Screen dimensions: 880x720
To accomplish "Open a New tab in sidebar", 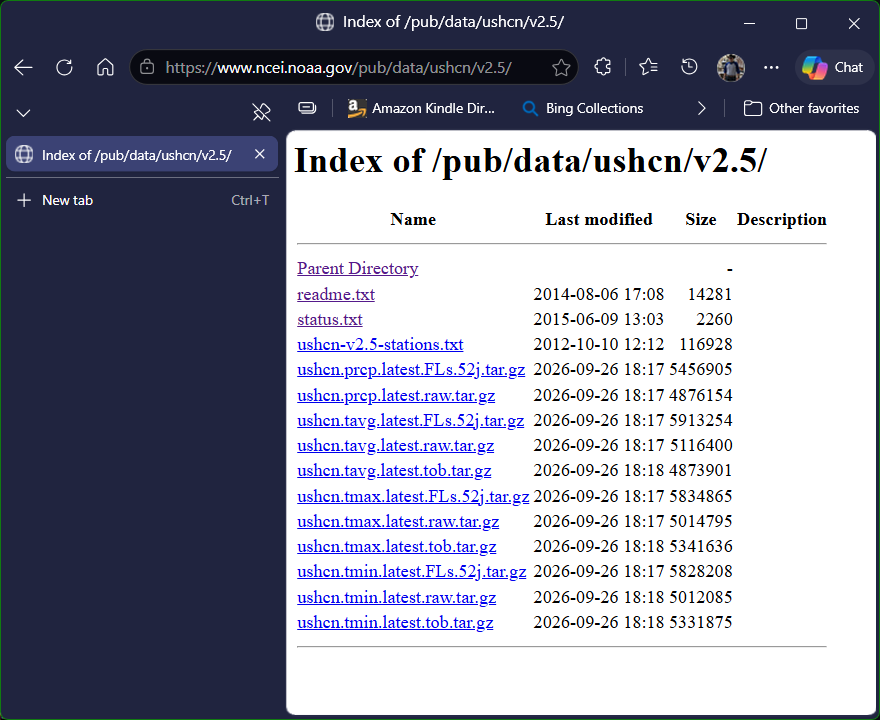I will click(142, 200).
